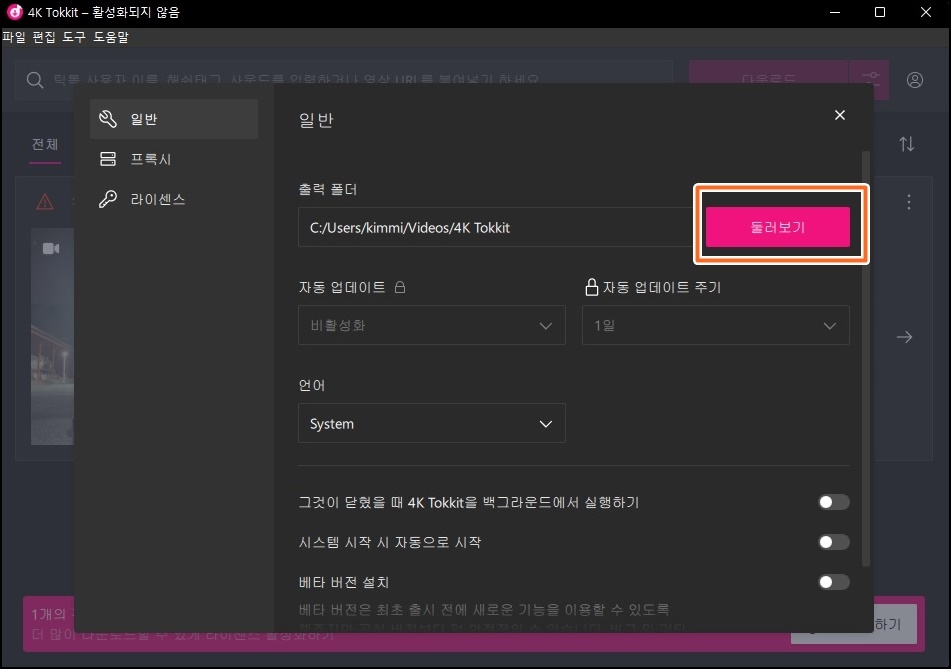951x669 pixels.
Task: Toggle run 4K Tokkit in background switch
Action: pyautogui.click(x=834, y=502)
